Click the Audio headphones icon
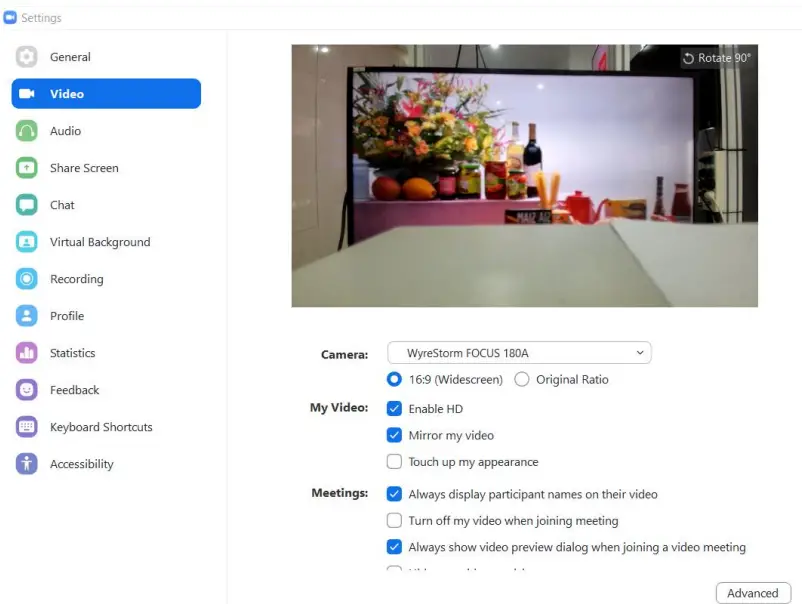 tap(27, 131)
